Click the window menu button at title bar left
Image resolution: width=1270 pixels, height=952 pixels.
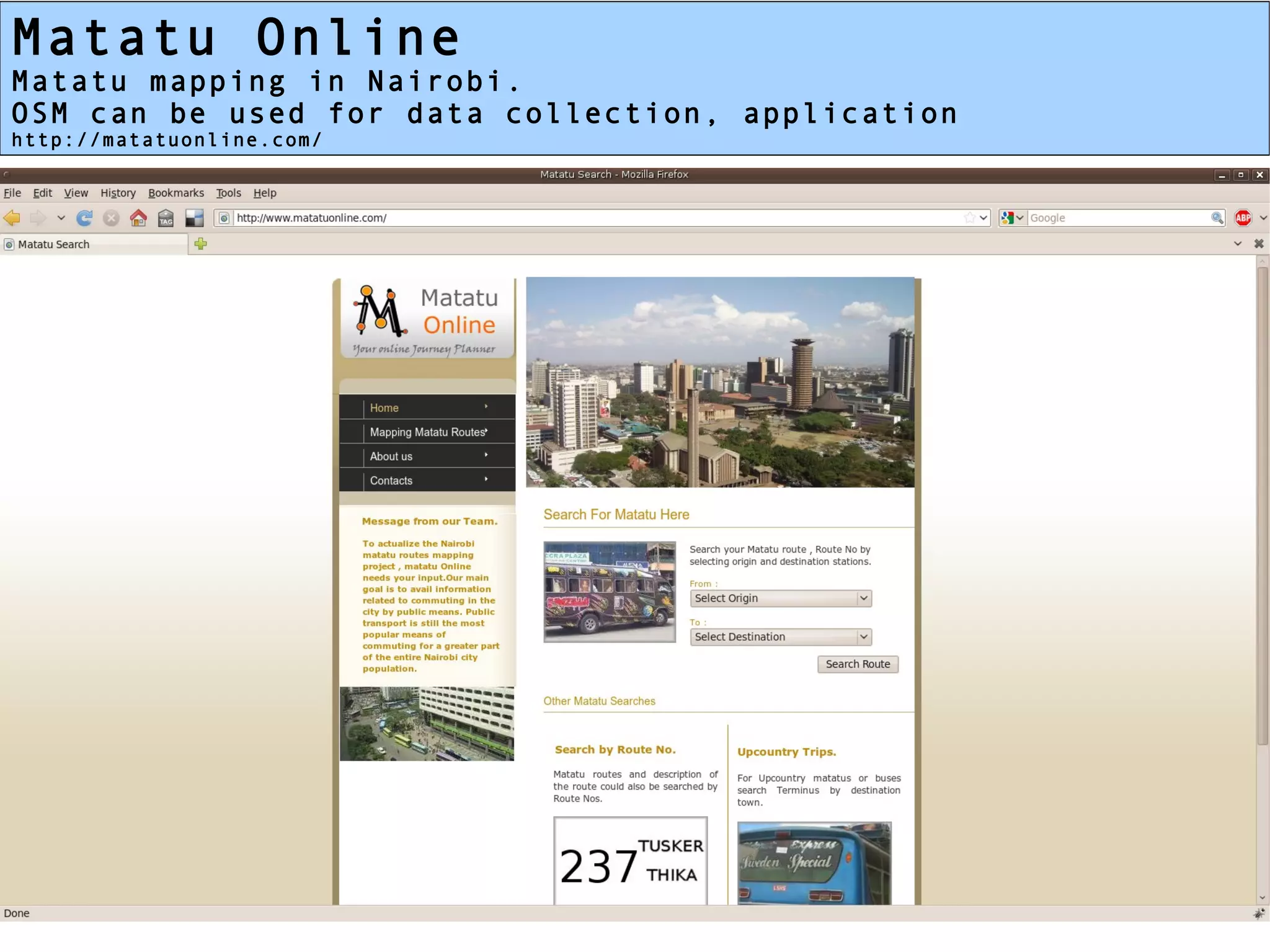(x=7, y=175)
